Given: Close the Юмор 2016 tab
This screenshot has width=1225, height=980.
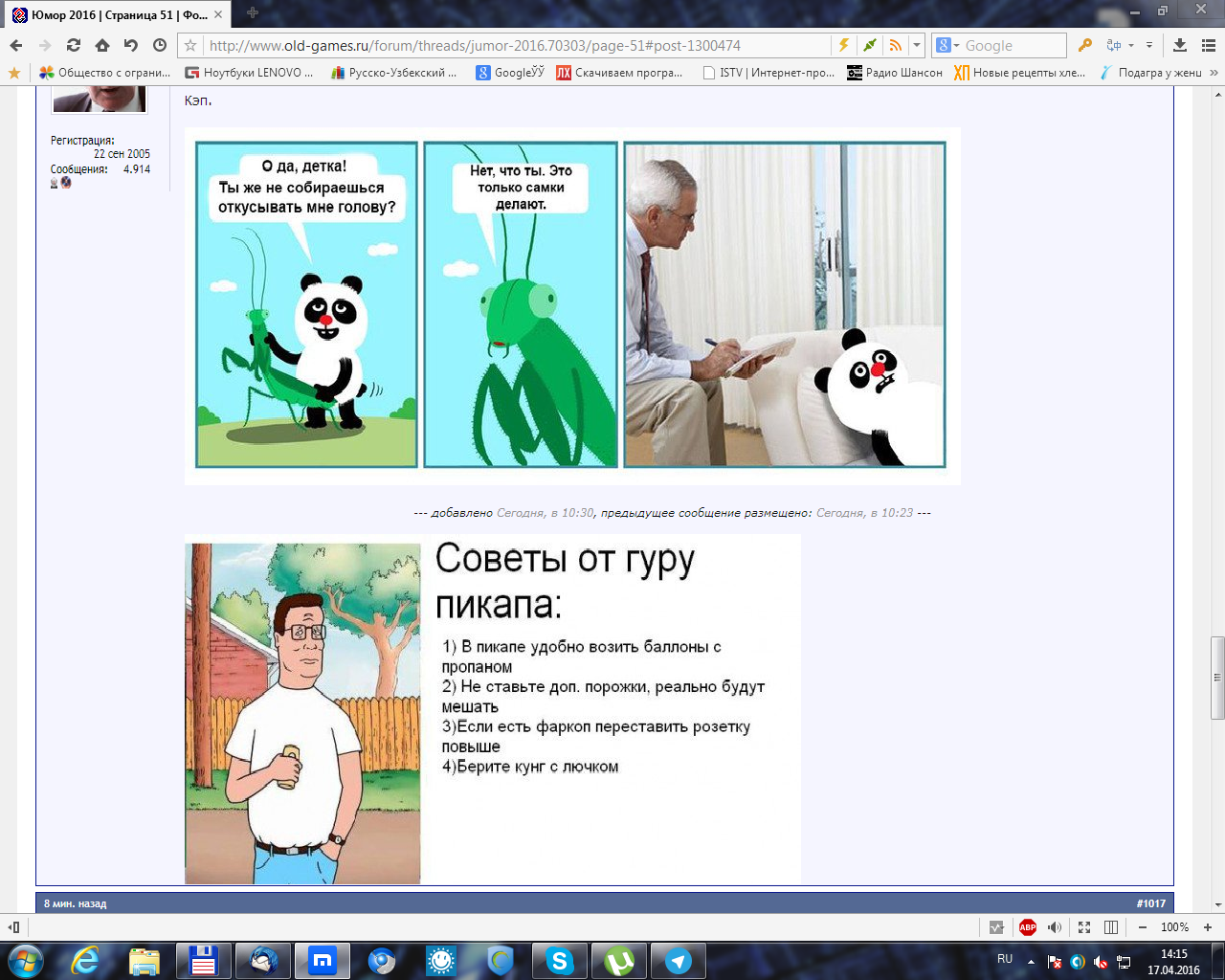Looking at the screenshot, I should pos(218,14).
